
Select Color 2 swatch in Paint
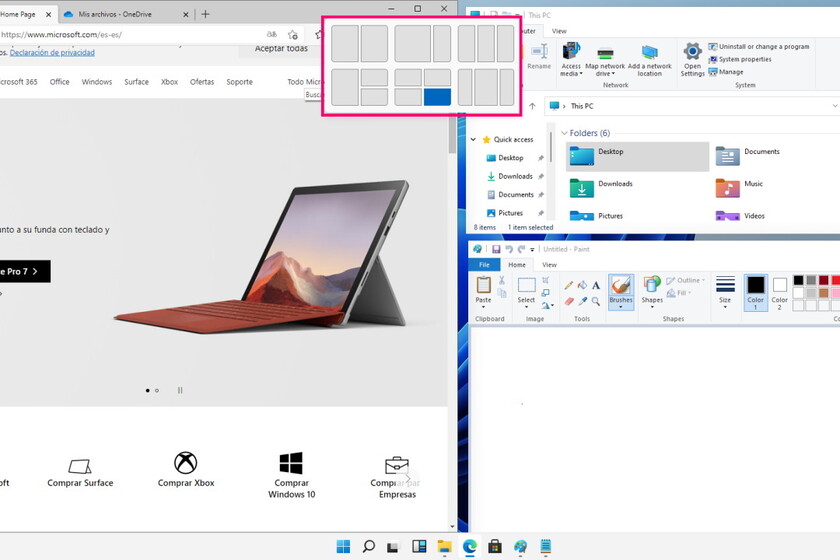pos(779,293)
